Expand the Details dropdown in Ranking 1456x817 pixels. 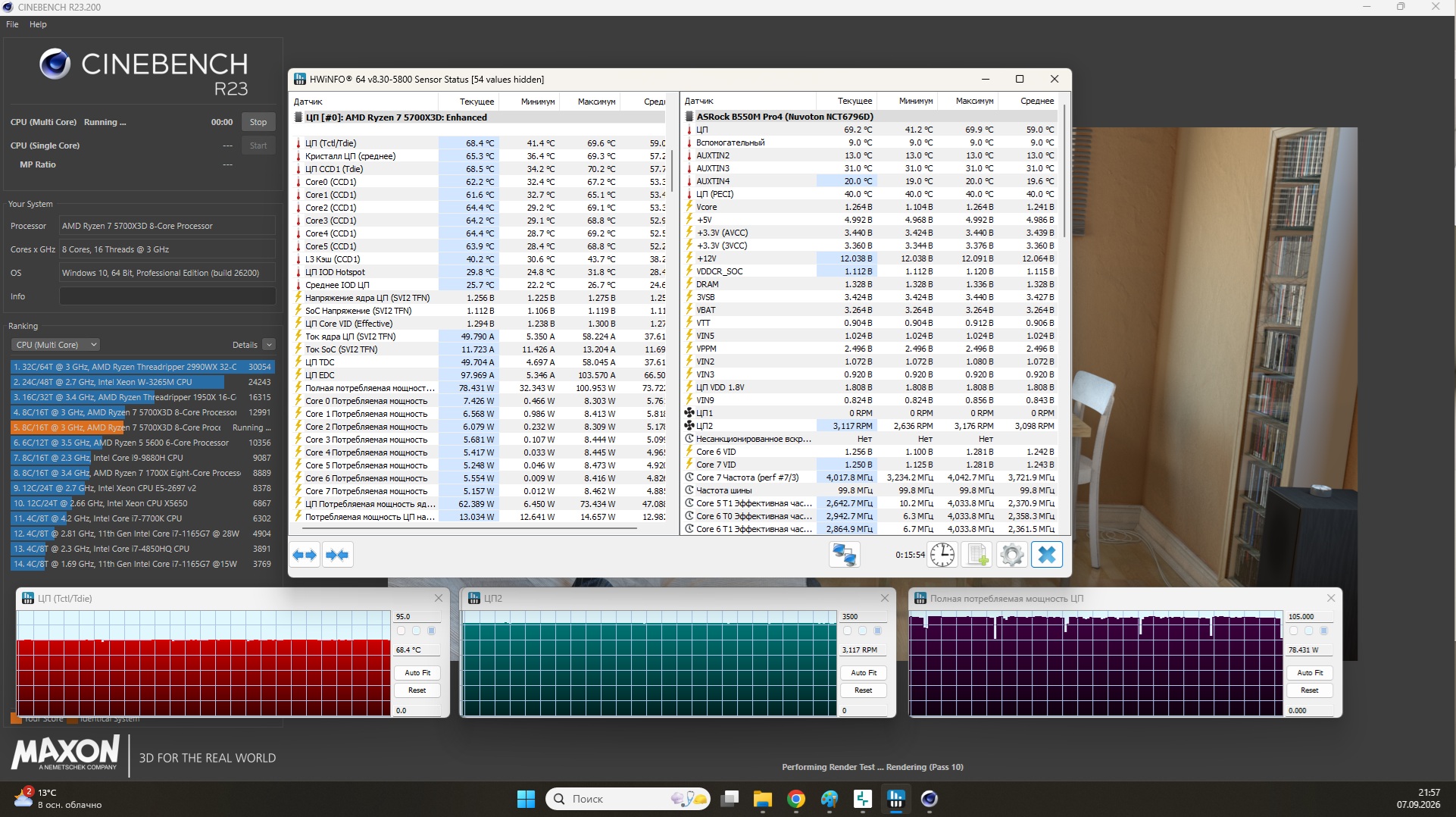253,345
